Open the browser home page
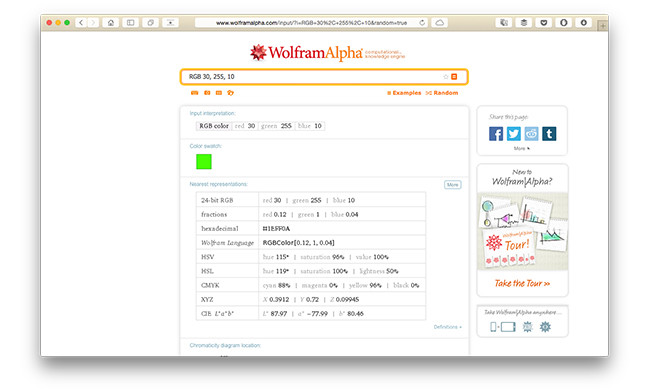The image size is (650, 392). coord(110,22)
